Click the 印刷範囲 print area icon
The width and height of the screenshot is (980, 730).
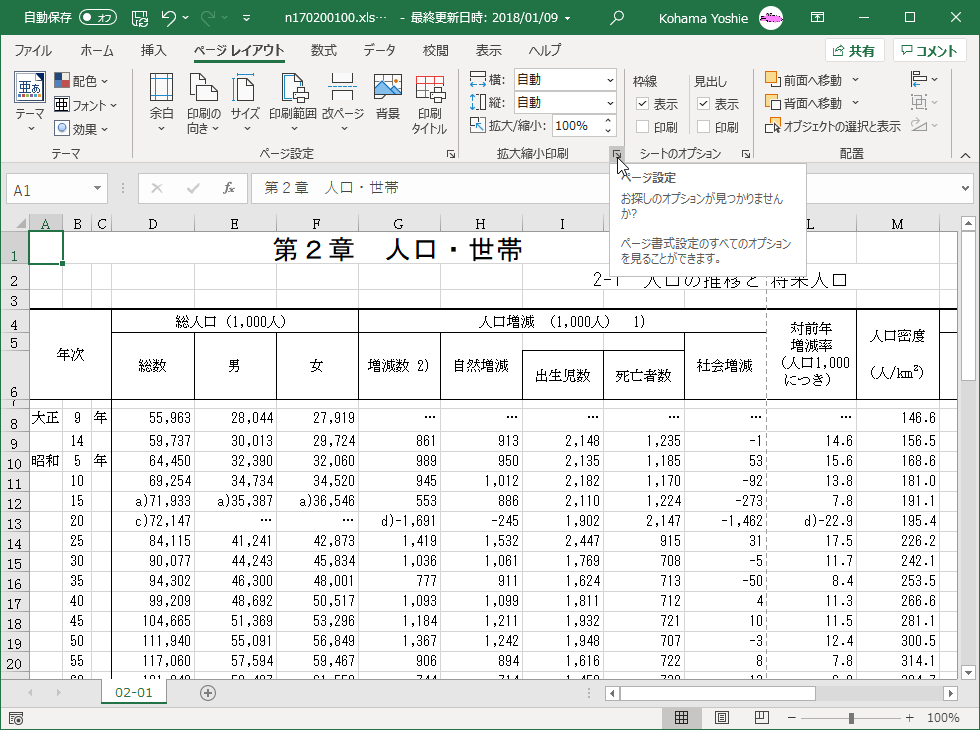tap(292, 88)
